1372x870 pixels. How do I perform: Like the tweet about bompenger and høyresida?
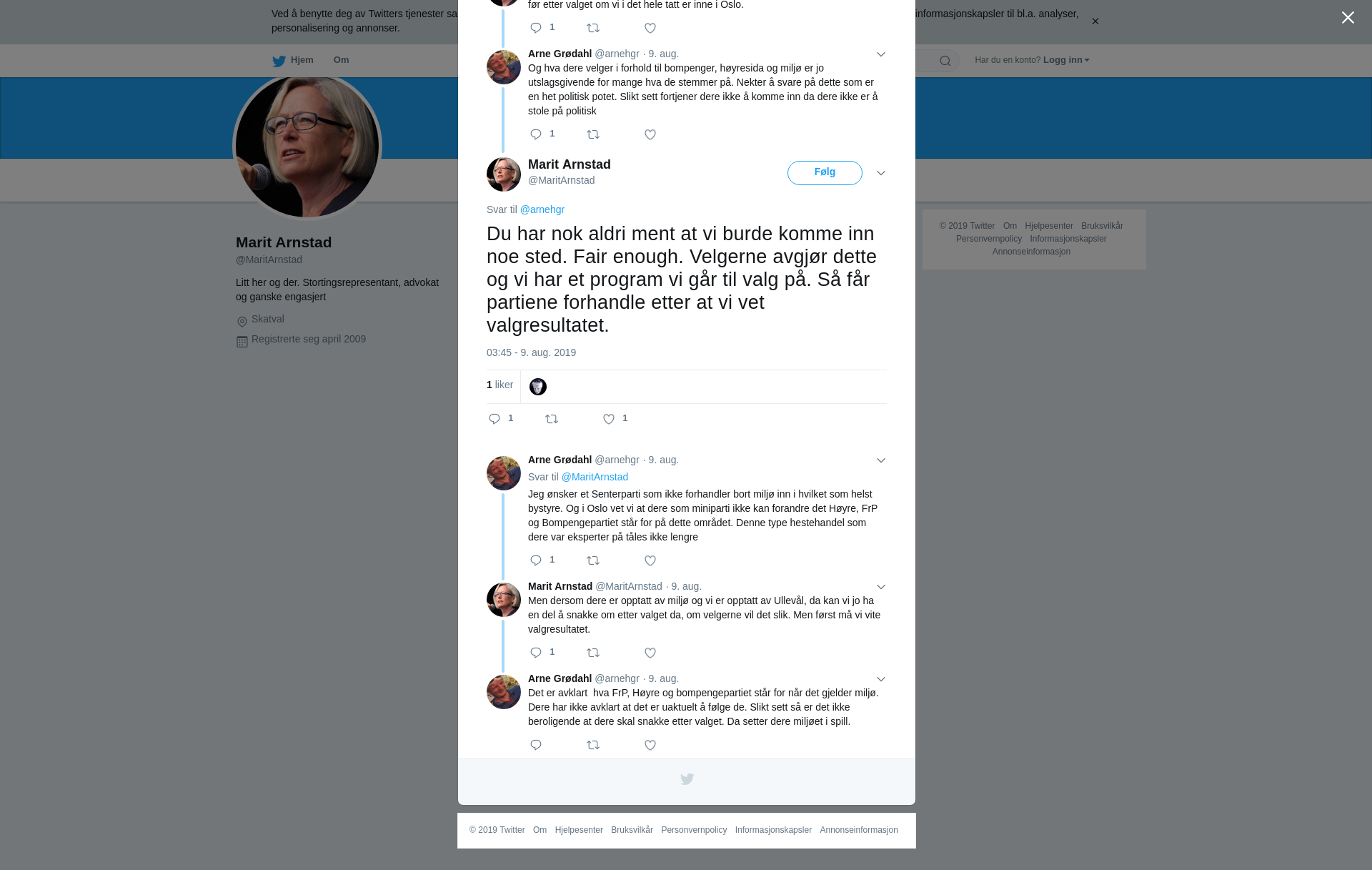pos(650,134)
